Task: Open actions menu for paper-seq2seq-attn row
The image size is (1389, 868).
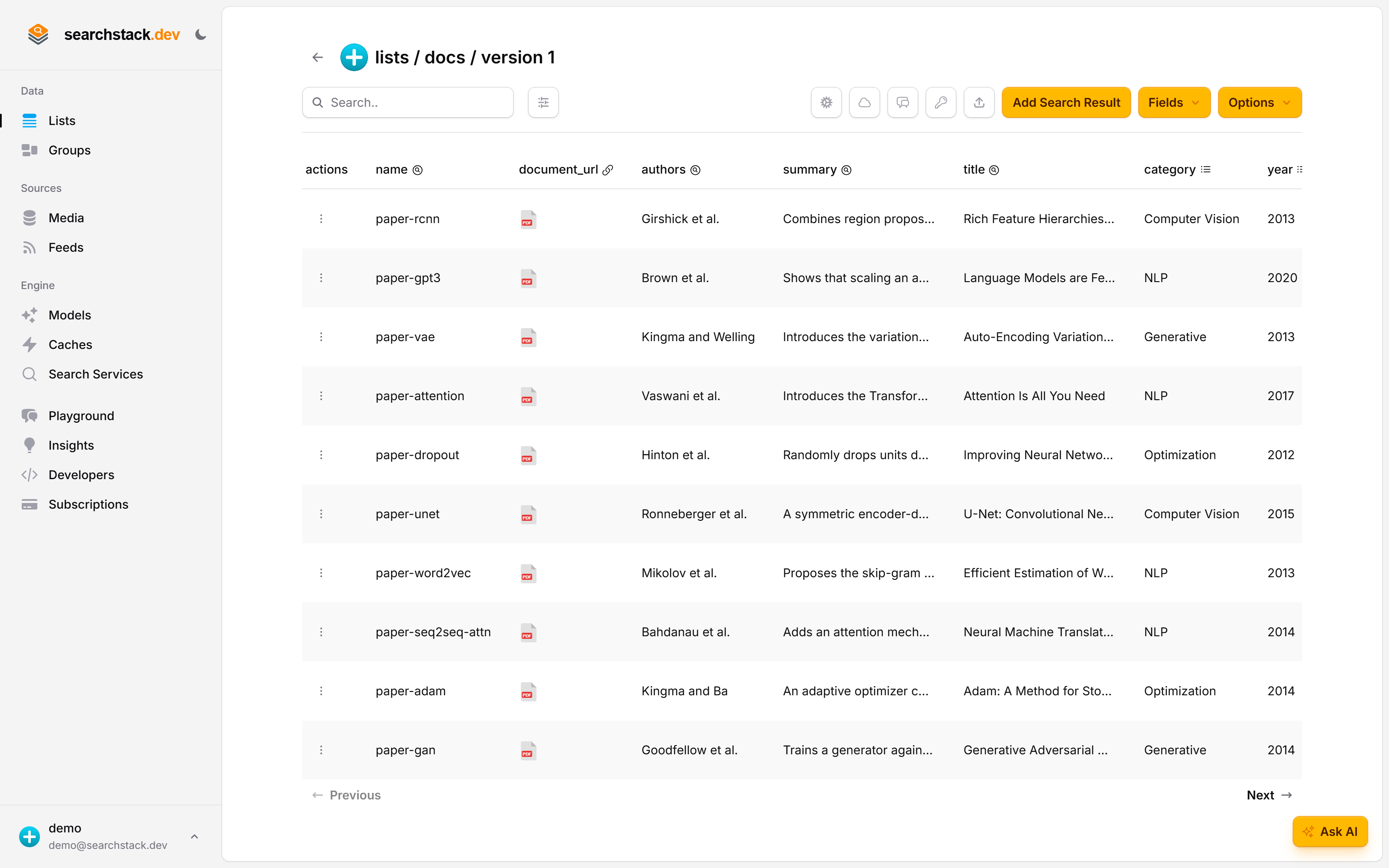Action: tap(321, 632)
